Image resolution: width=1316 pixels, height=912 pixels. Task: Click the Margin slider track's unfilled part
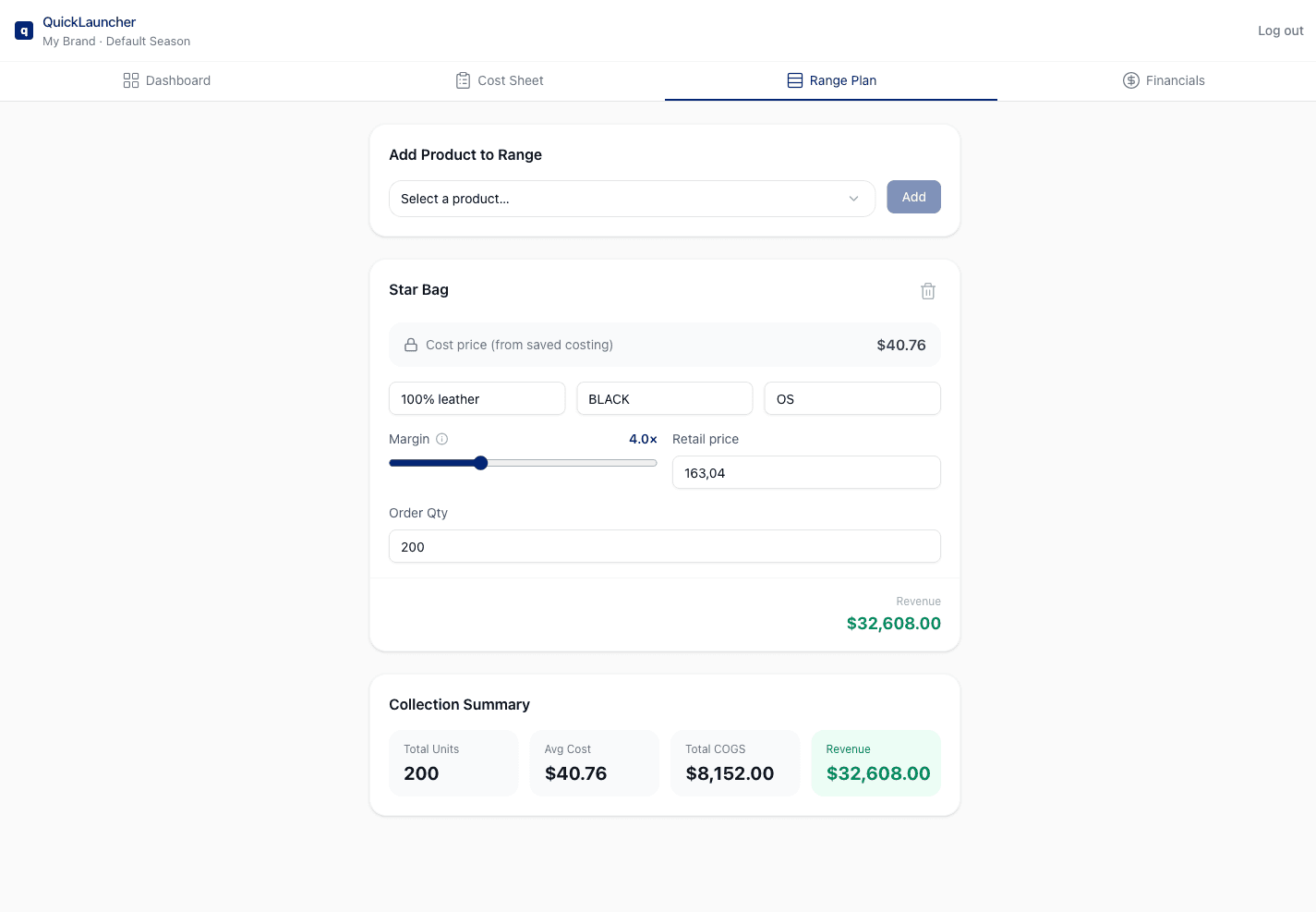572,463
